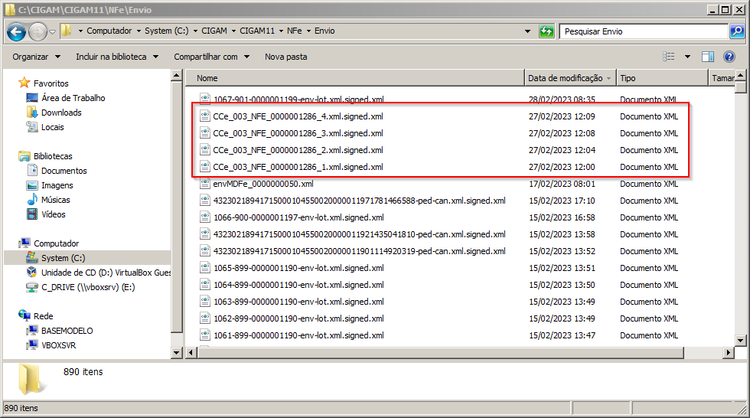Click the change view icon
Viewport: 750px width, 418px height.
669,57
